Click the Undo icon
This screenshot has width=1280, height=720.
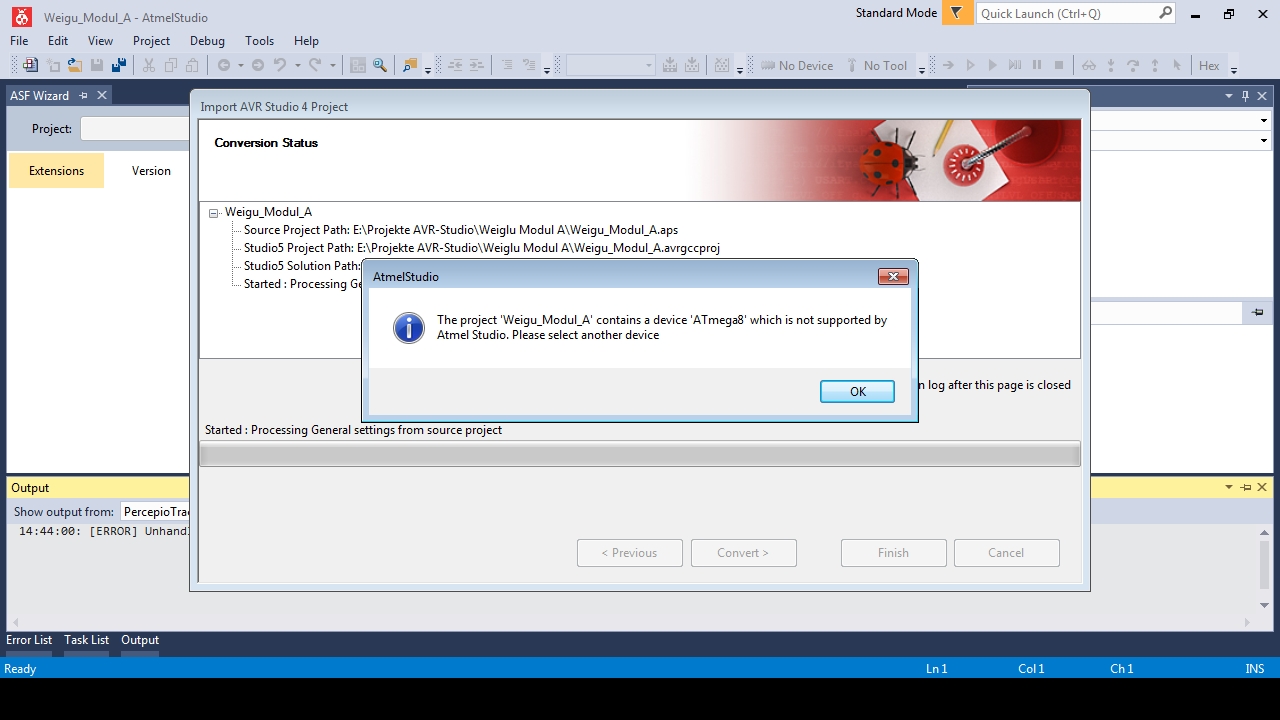pyautogui.click(x=280, y=65)
